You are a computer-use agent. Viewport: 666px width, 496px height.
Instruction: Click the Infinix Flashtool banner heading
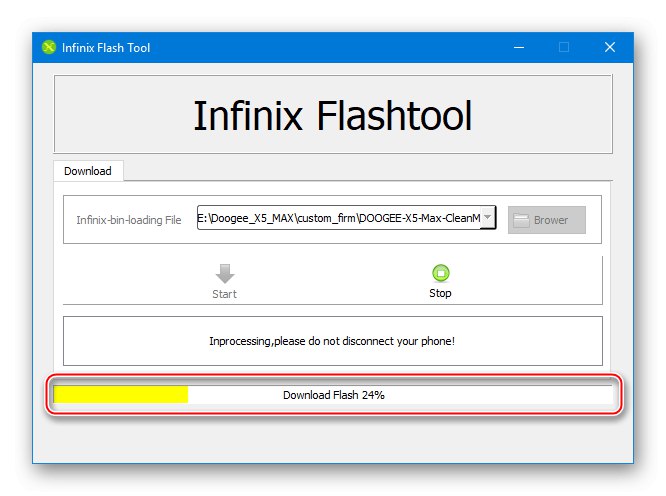tap(333, 116)
